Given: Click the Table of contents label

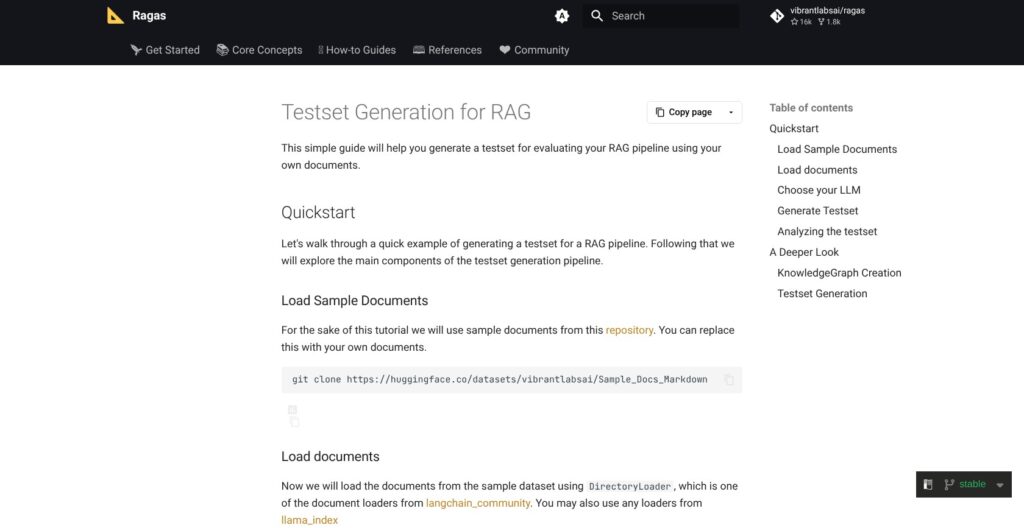Looking at the screenshot, I should 811,108.
